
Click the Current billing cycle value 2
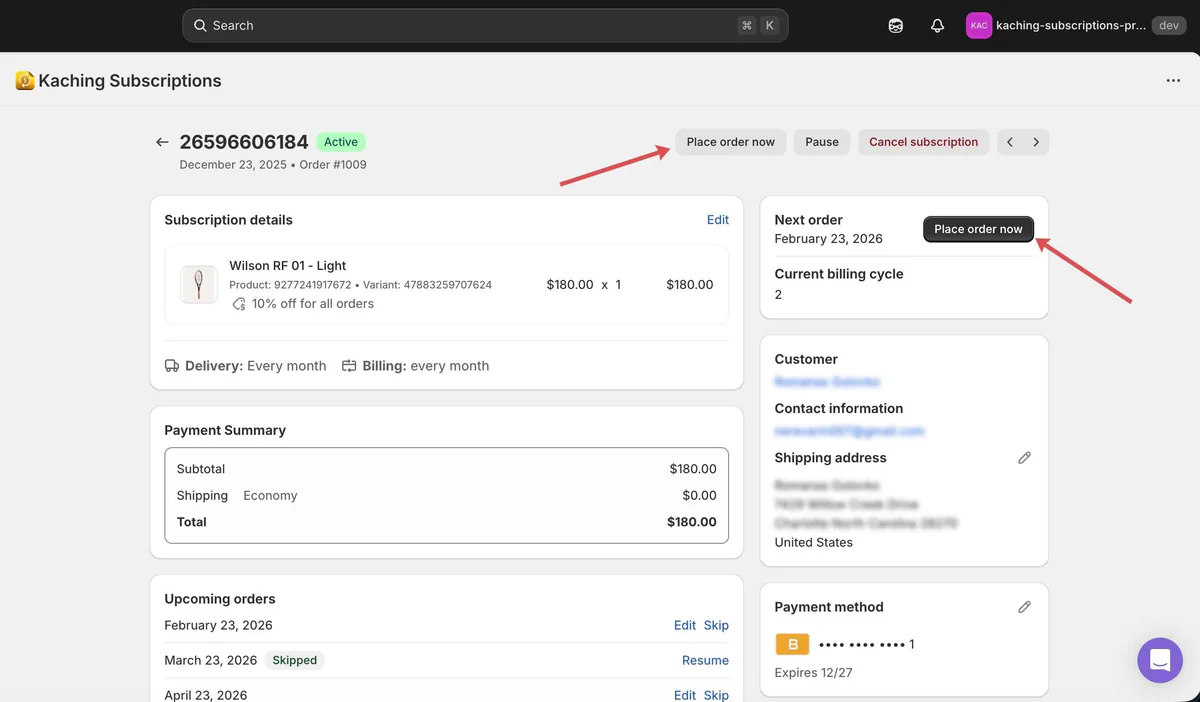pyautogui.click(x=779, y=295)
